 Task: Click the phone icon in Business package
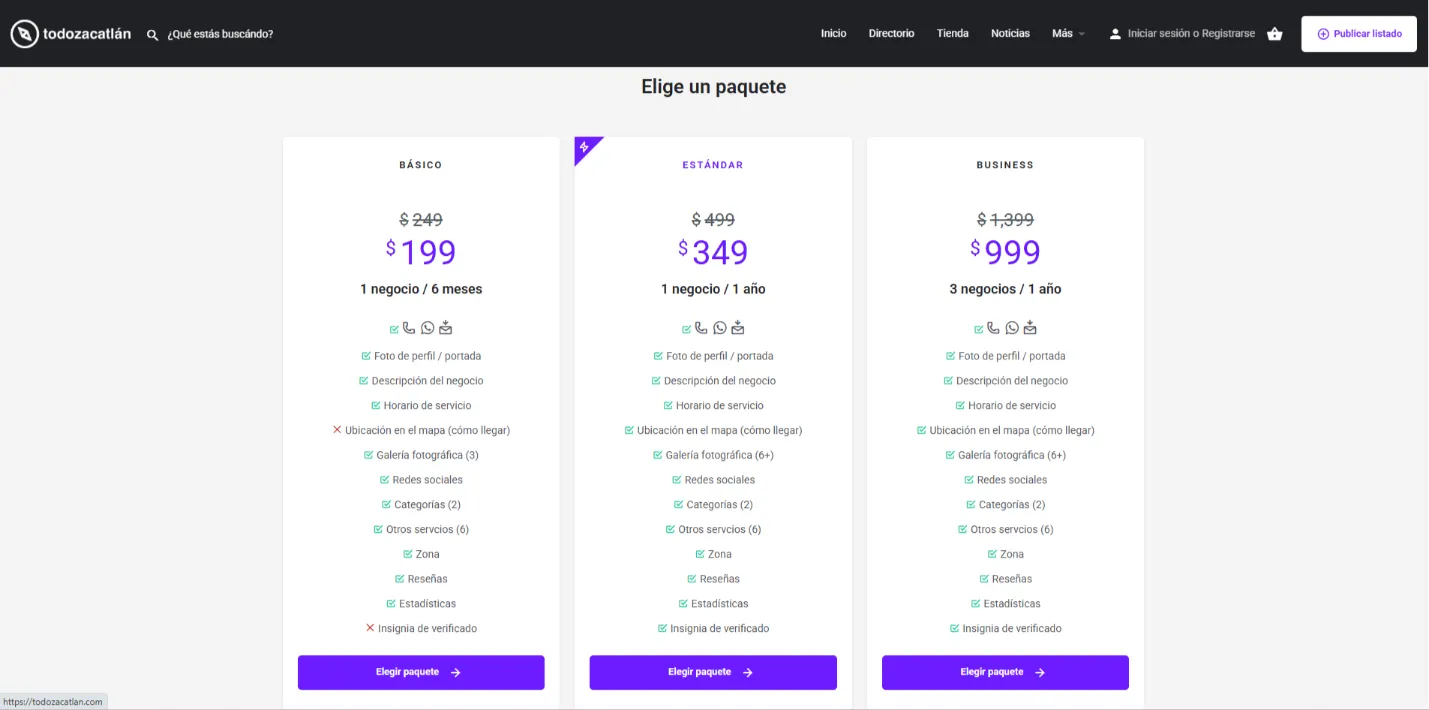point(993,328)
